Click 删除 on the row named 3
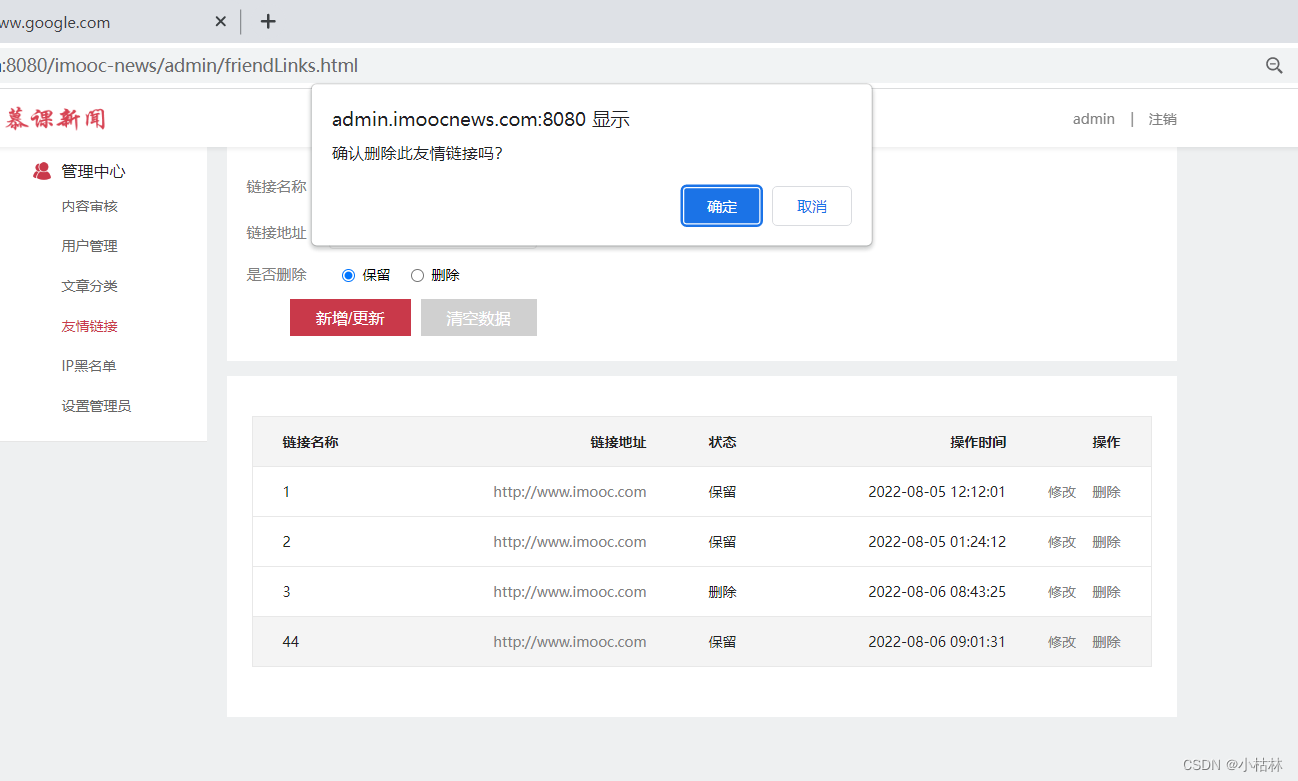The image size is (1298, 781). pos(1106,591)
